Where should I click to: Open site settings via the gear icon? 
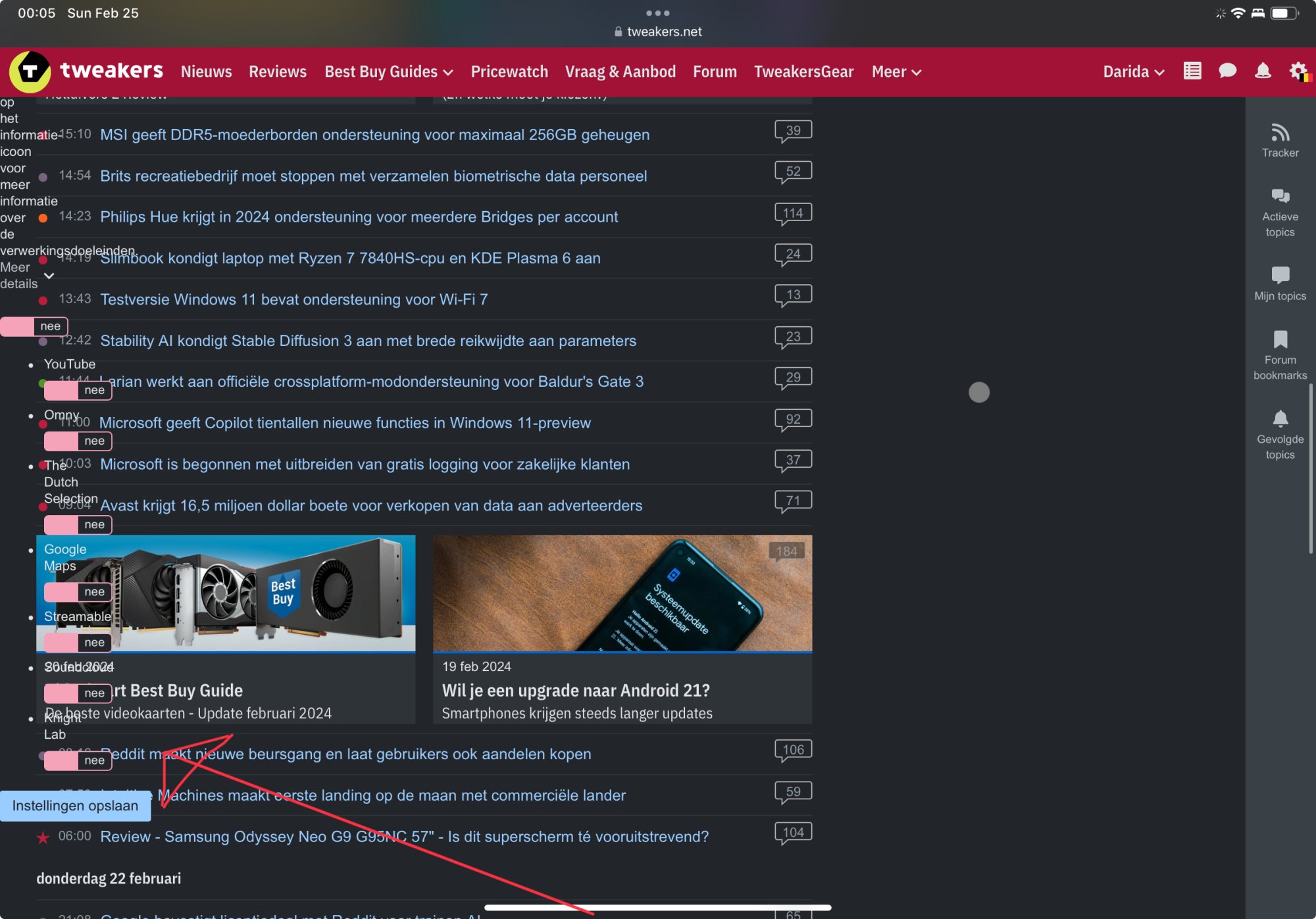coord(1298,71)
